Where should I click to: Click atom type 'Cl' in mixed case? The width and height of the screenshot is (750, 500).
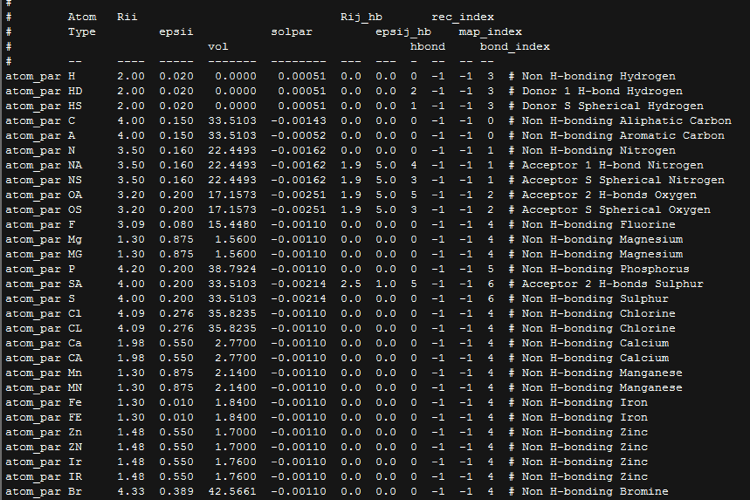(75, 314)
